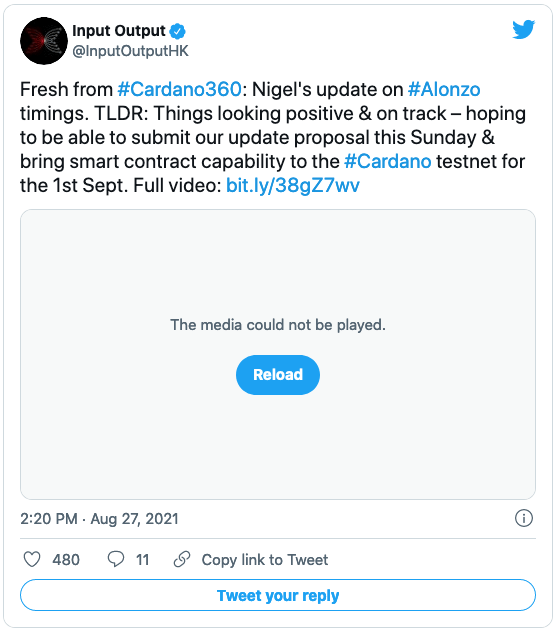Viewport: 556px width, 631px height.
Task: Open replies via the speech bubble icon
Action: [x=115, y=559]
